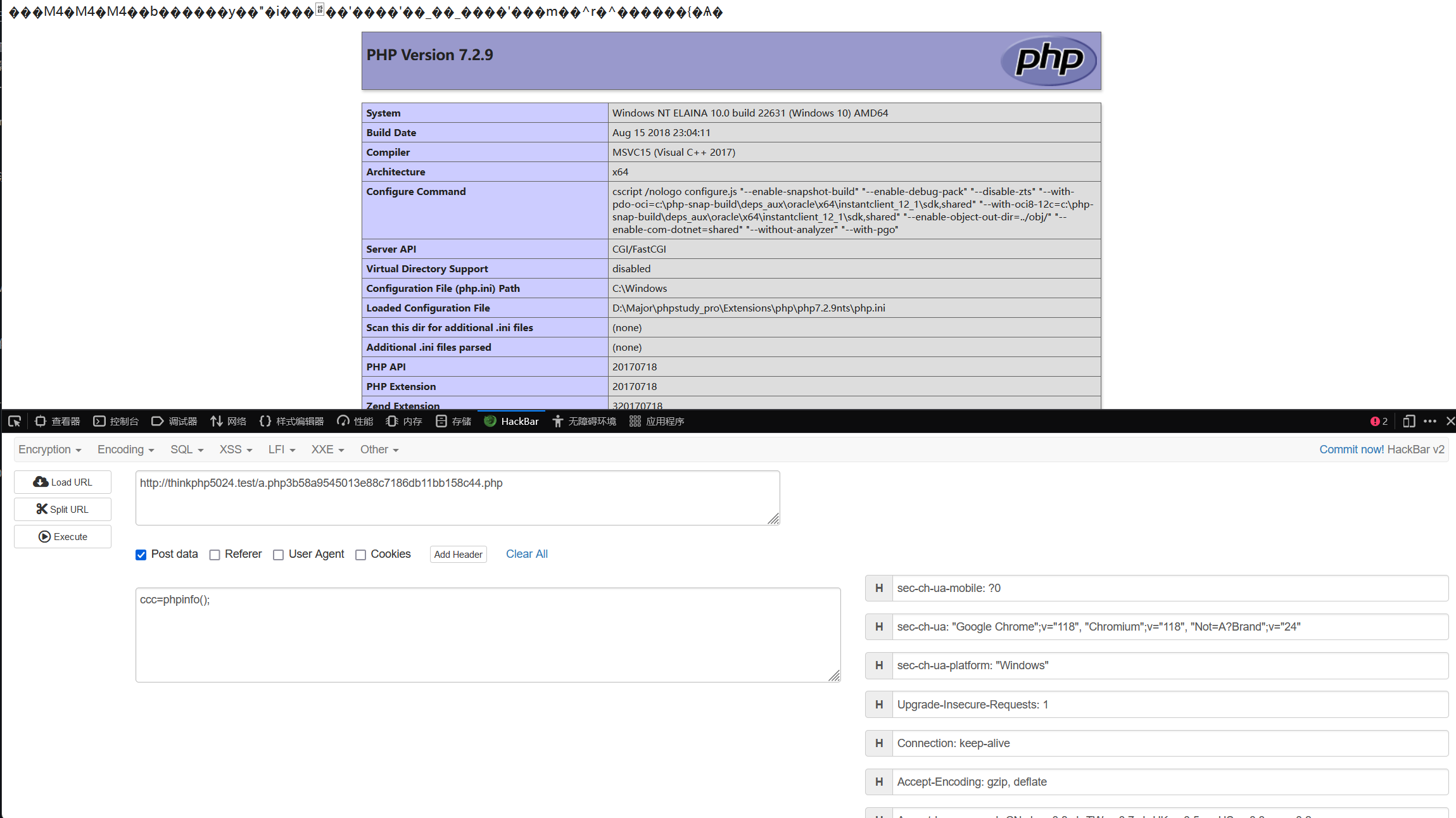
Task: Click the Execute button
Action: [63, 536]
